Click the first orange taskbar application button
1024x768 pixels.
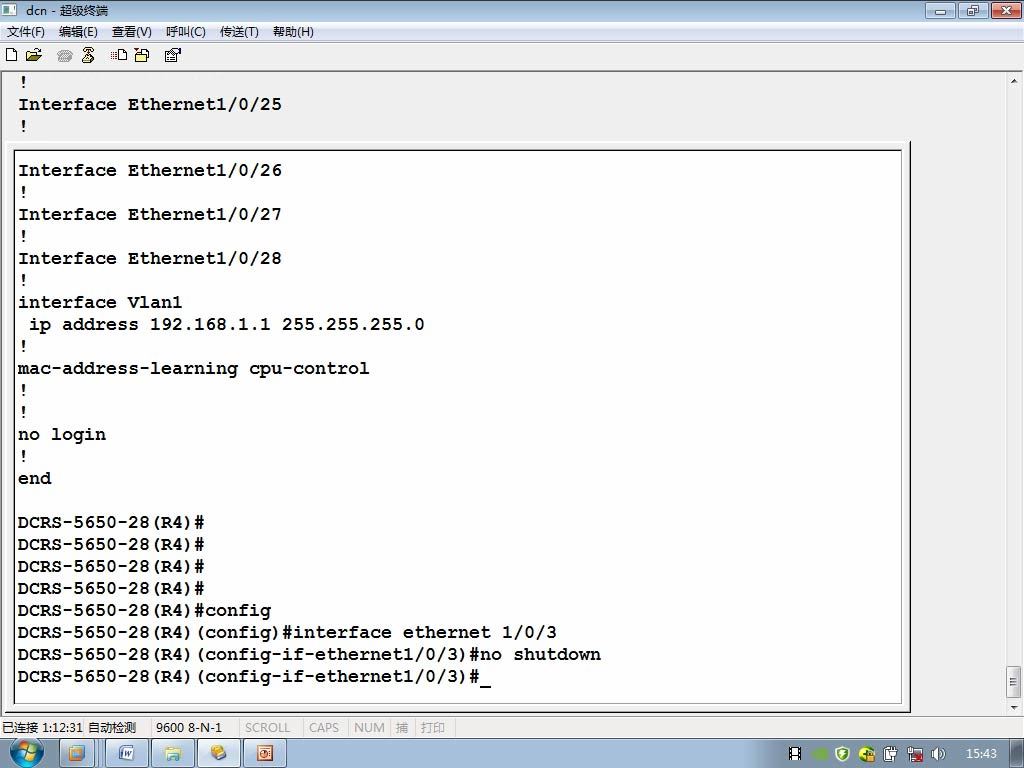click(x=76, y=754)
